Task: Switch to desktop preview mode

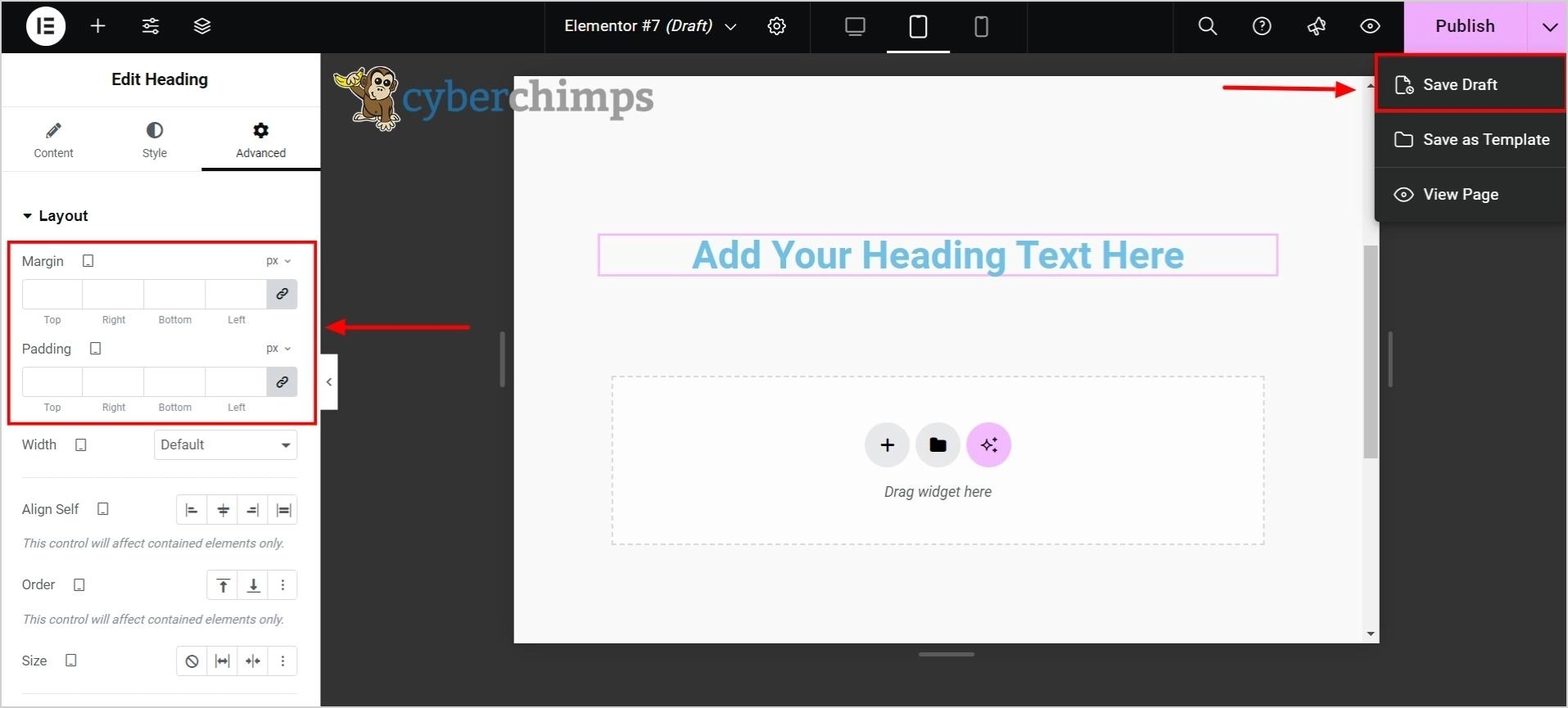Action: coord(855,26)
